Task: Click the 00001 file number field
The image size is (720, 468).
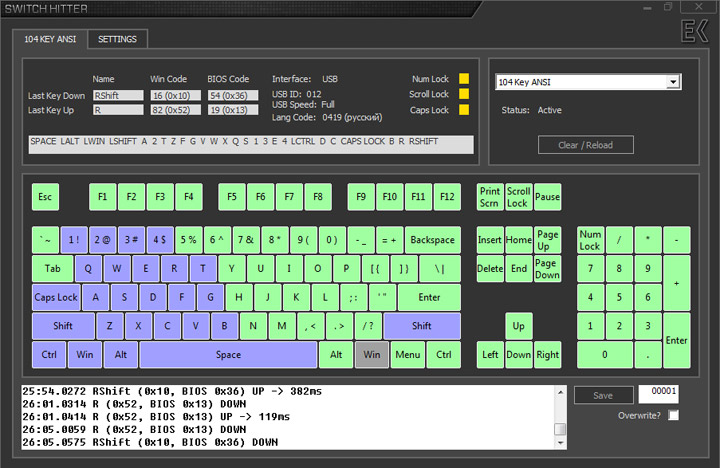Action: [658, 394]
